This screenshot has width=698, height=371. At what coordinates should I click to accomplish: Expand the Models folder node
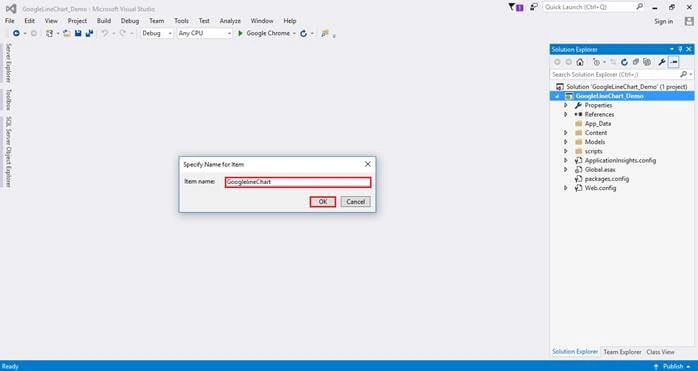[566, 142]
